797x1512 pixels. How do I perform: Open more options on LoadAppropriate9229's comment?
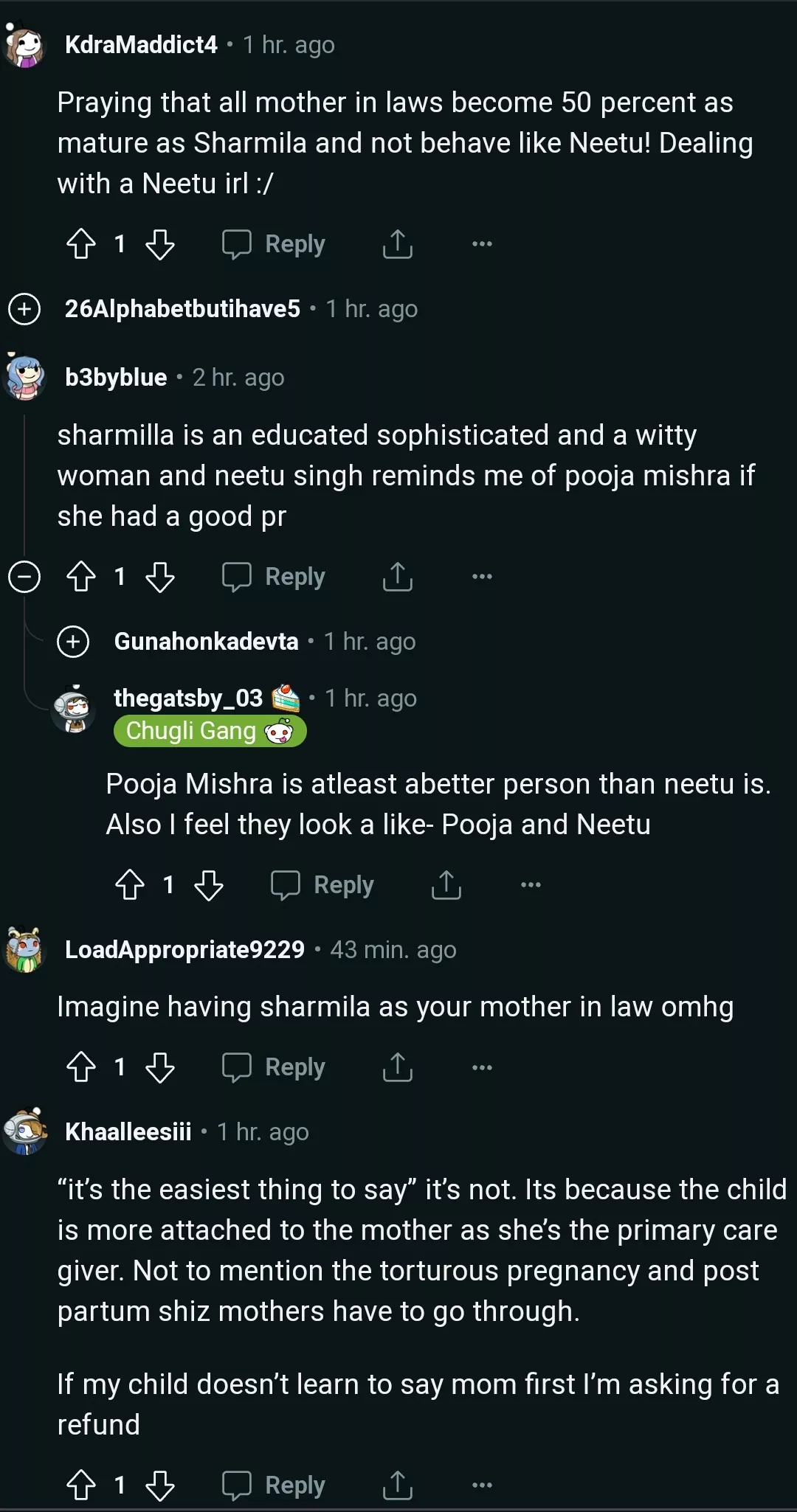click(x=482, y=1067)
